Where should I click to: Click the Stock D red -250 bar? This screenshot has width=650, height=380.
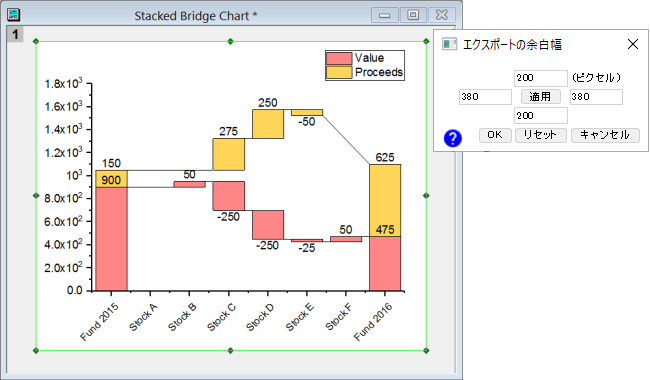[x=268, y=225]
